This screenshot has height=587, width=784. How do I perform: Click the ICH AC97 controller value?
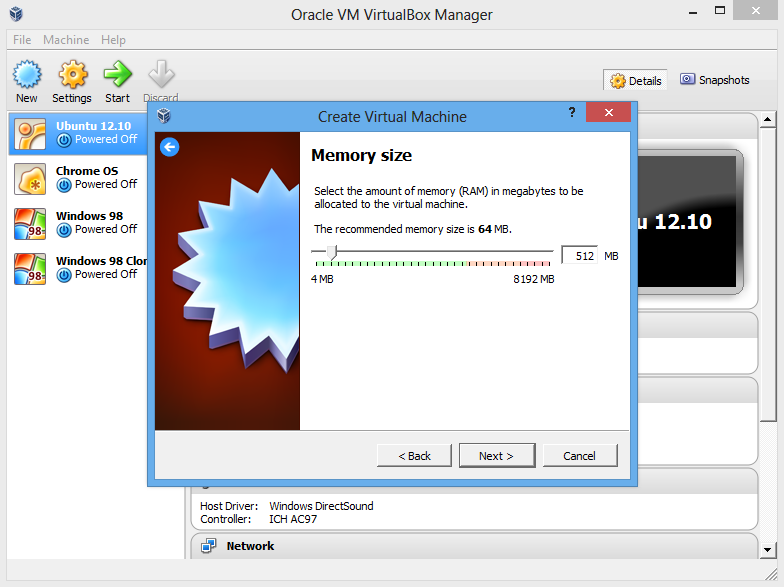click(x=293, y=519)
